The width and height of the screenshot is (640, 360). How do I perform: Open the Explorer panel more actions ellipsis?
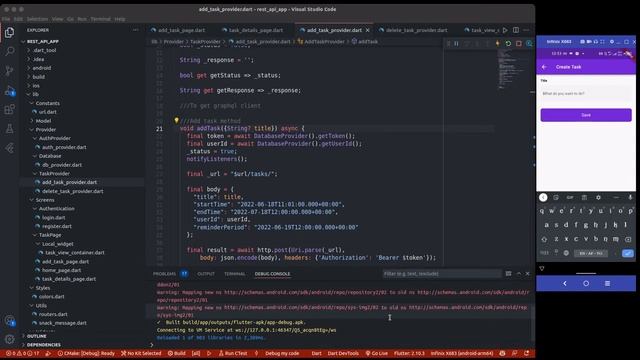136,30
